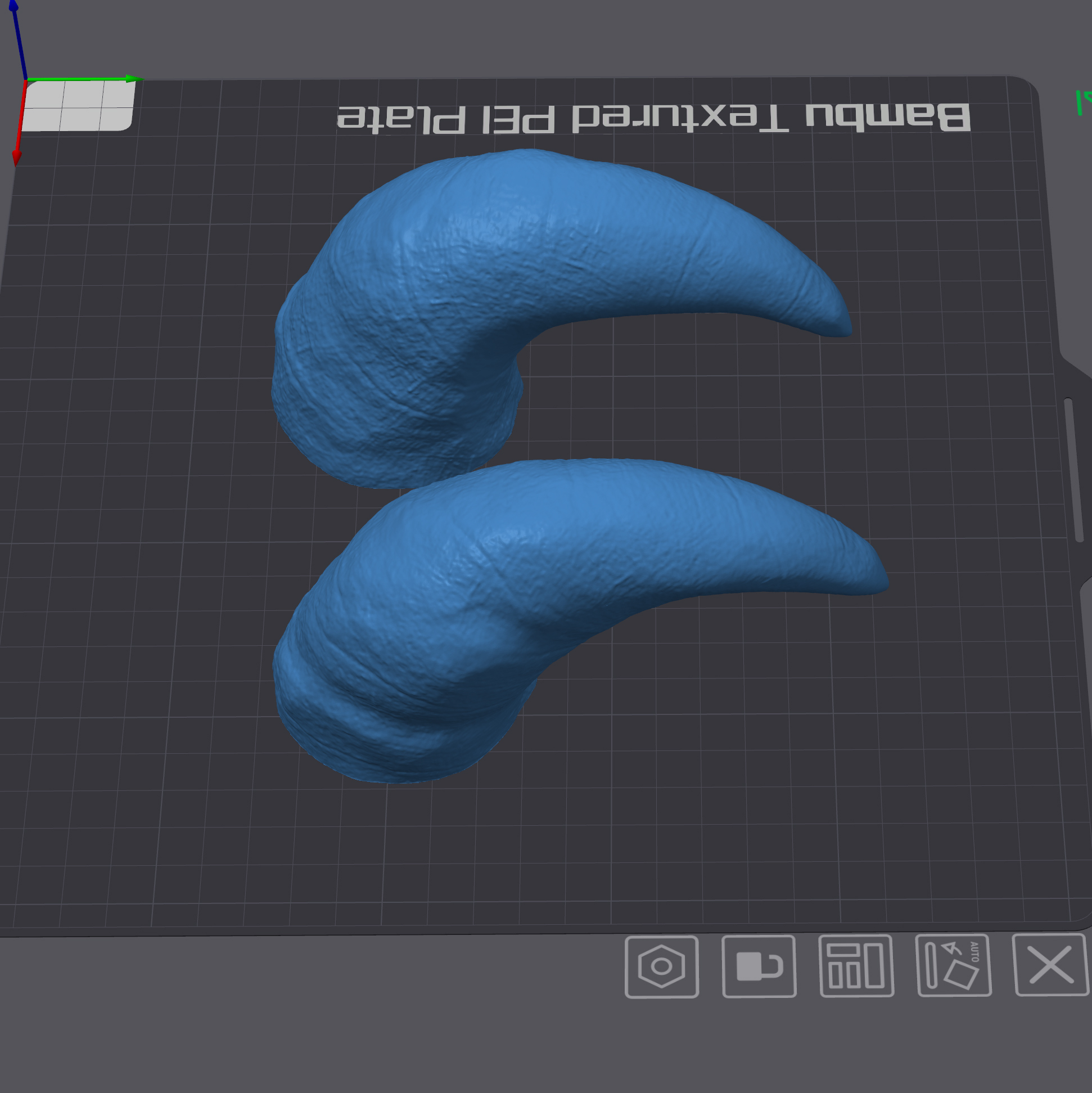Click the blue Z-axis line
This screenshot has height=1093, width=1092.
[x=18, y=39]
